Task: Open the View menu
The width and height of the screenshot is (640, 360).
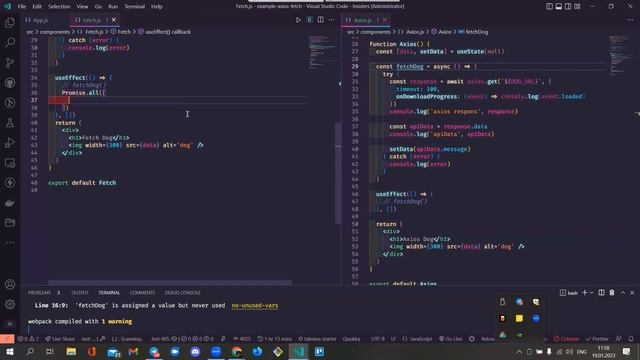Action: (82, 7)
